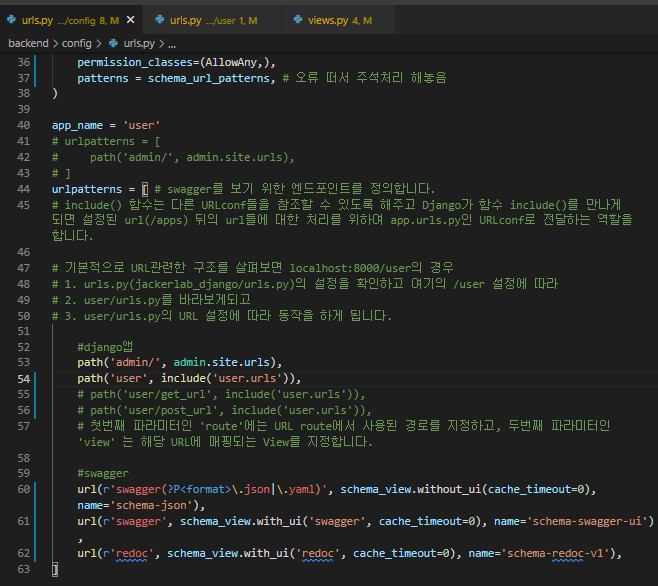Click "schema_view.without_ui" on line 60
This screenshot has height=586, width=658.
[x=411, y=489]
